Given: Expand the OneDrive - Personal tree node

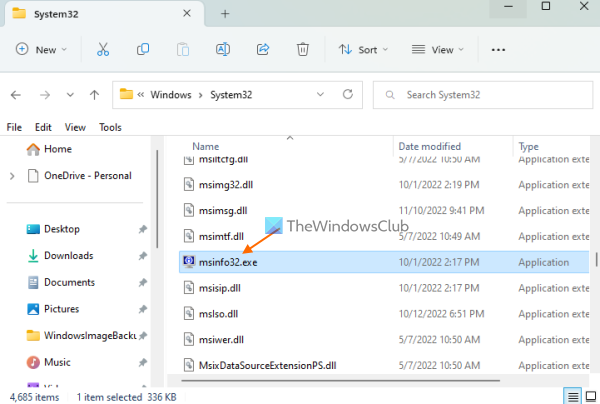Looking at the screenshot, I should [12, 176].
